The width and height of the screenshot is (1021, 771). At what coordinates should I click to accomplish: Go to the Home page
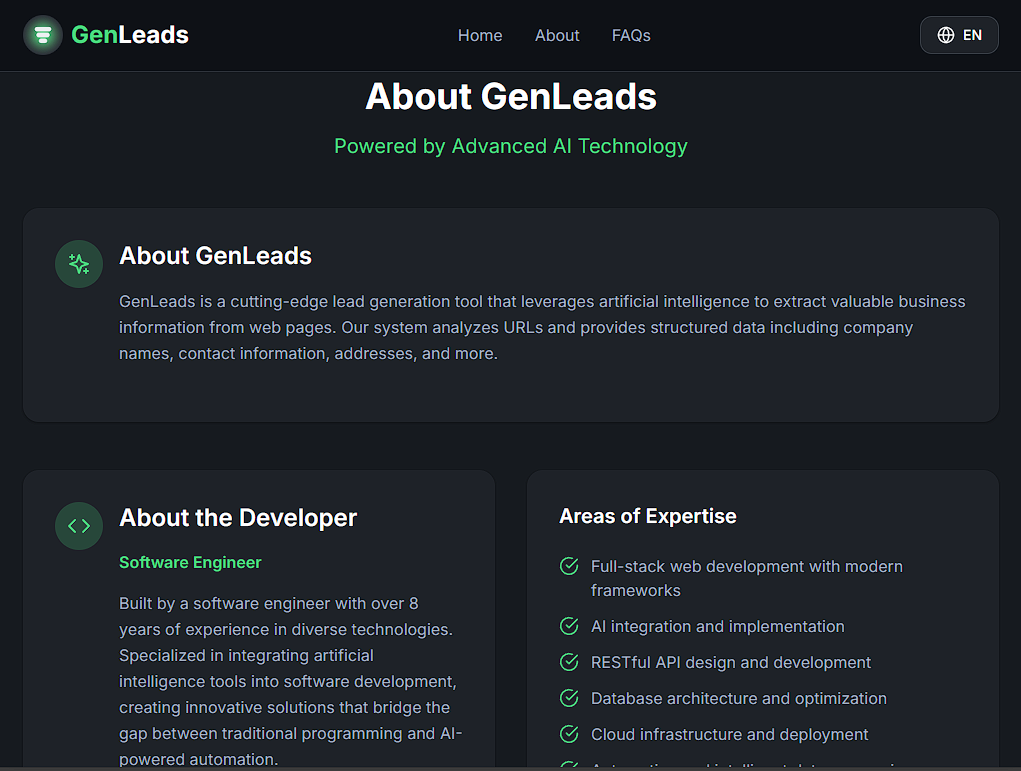click(x=480, y=35)
